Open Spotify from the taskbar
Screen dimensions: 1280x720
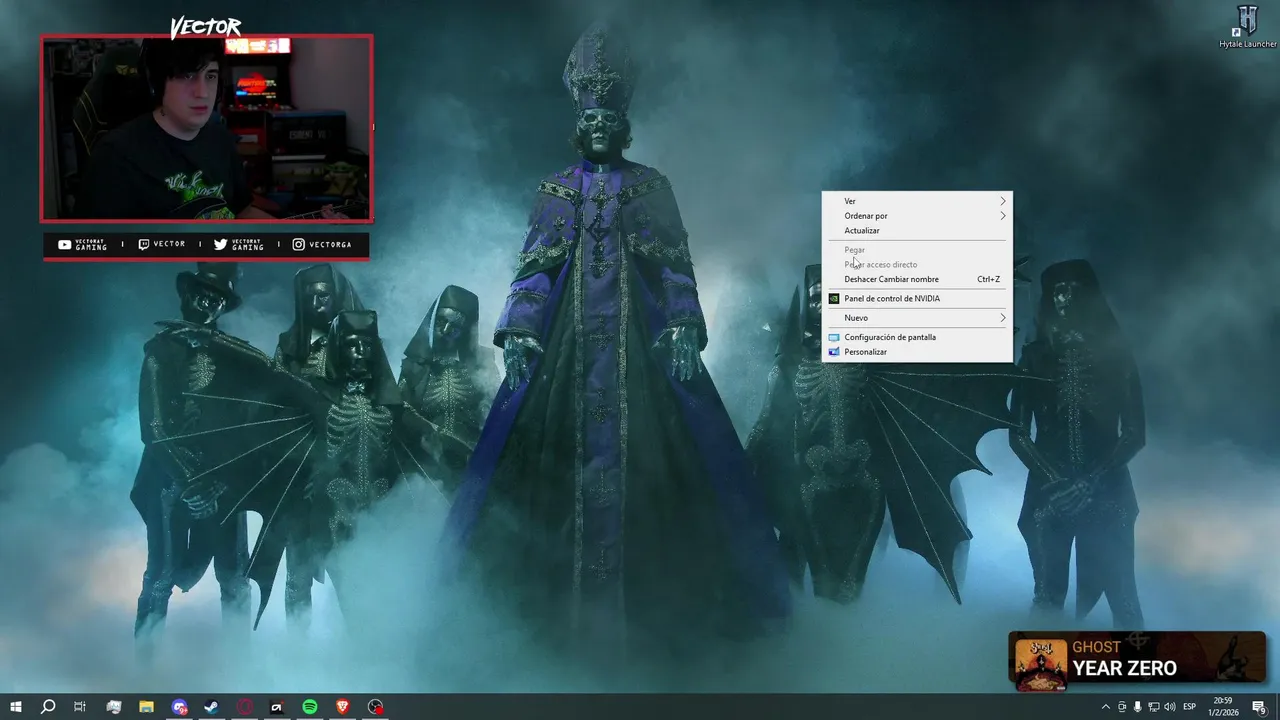310,707
